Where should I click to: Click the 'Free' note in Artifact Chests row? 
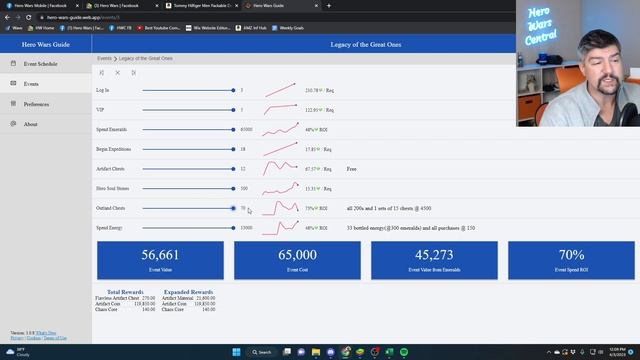click(x=351, y=169)
